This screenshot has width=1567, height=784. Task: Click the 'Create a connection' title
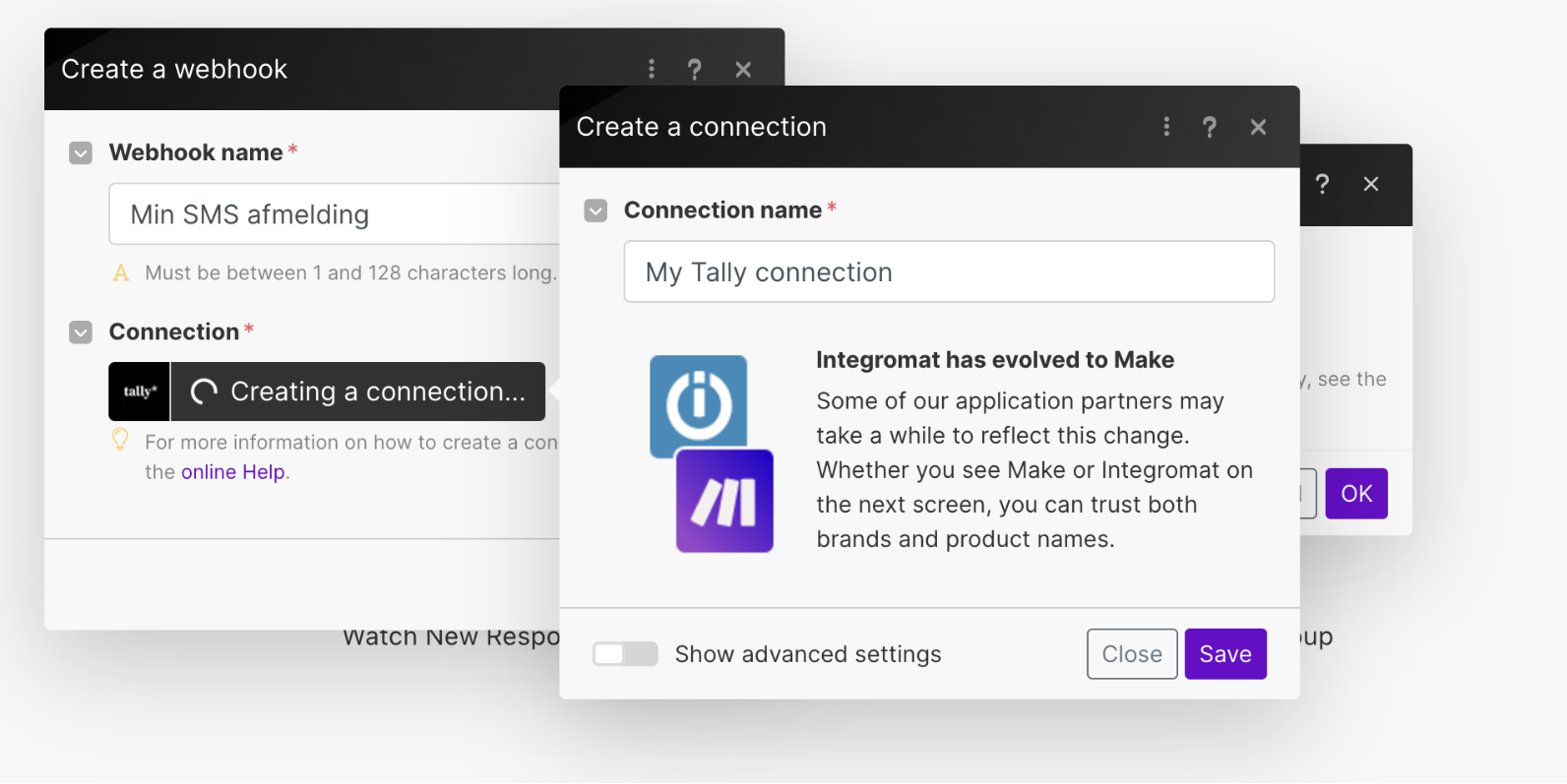(701, 127)
